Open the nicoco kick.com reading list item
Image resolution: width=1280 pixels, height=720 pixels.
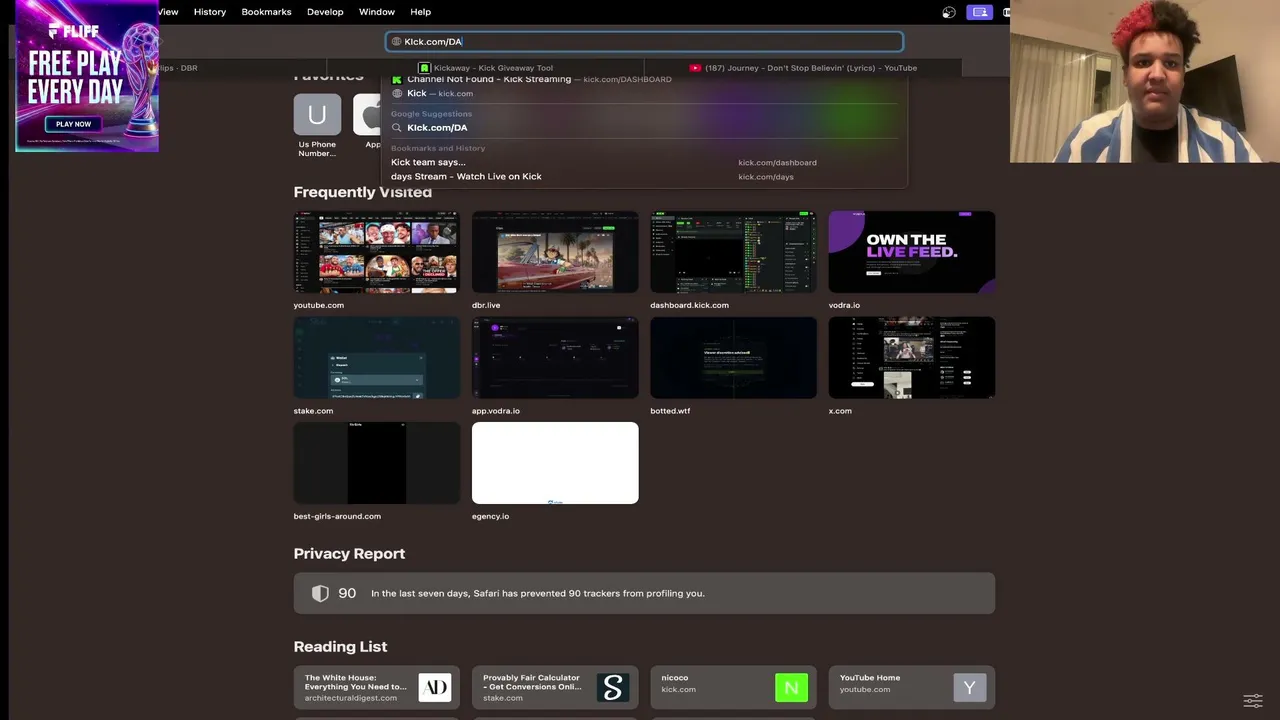[x=733, y=687]
